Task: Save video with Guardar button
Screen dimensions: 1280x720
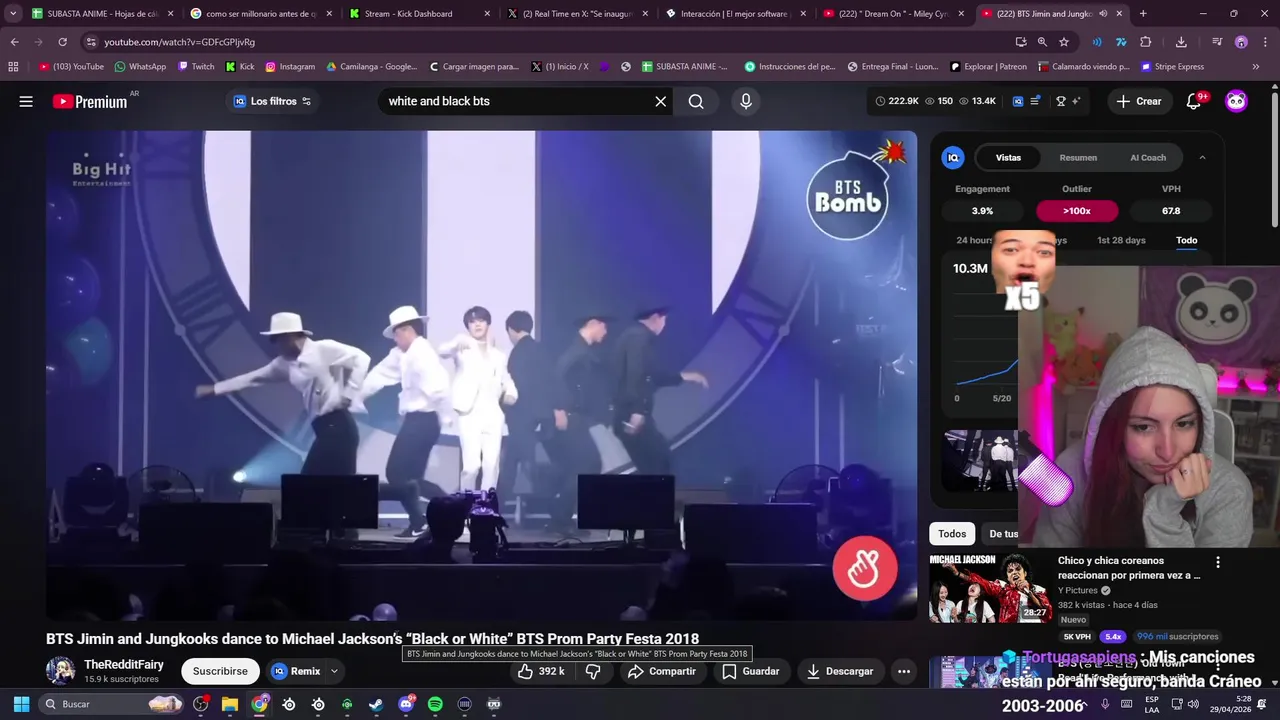Action: (x=750, y=671)
